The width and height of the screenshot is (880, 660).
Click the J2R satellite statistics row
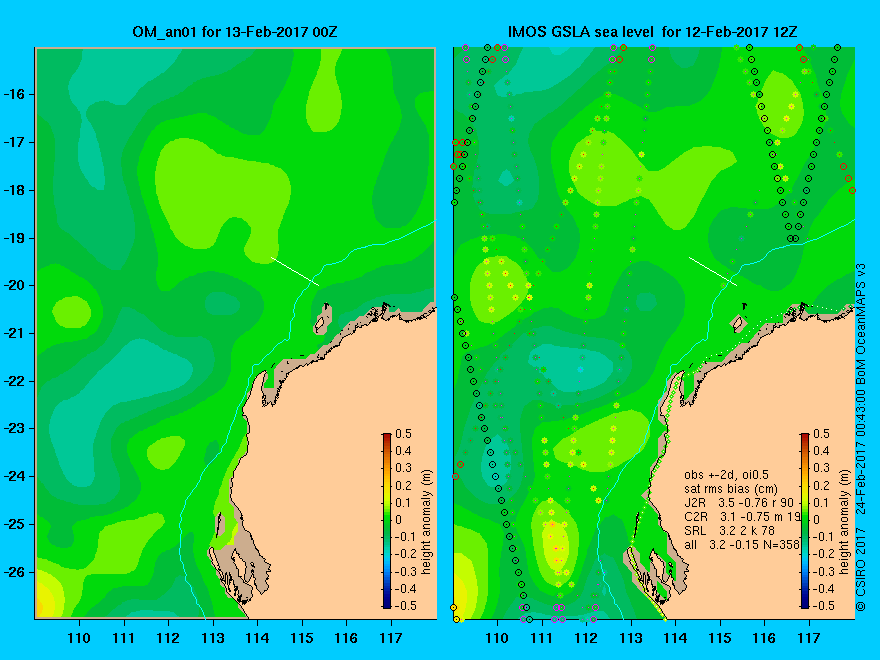click(739, 503)
